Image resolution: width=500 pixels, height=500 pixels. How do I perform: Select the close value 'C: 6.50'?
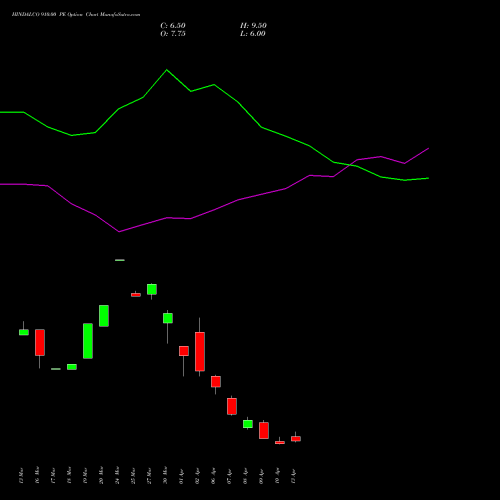(173, 26)
